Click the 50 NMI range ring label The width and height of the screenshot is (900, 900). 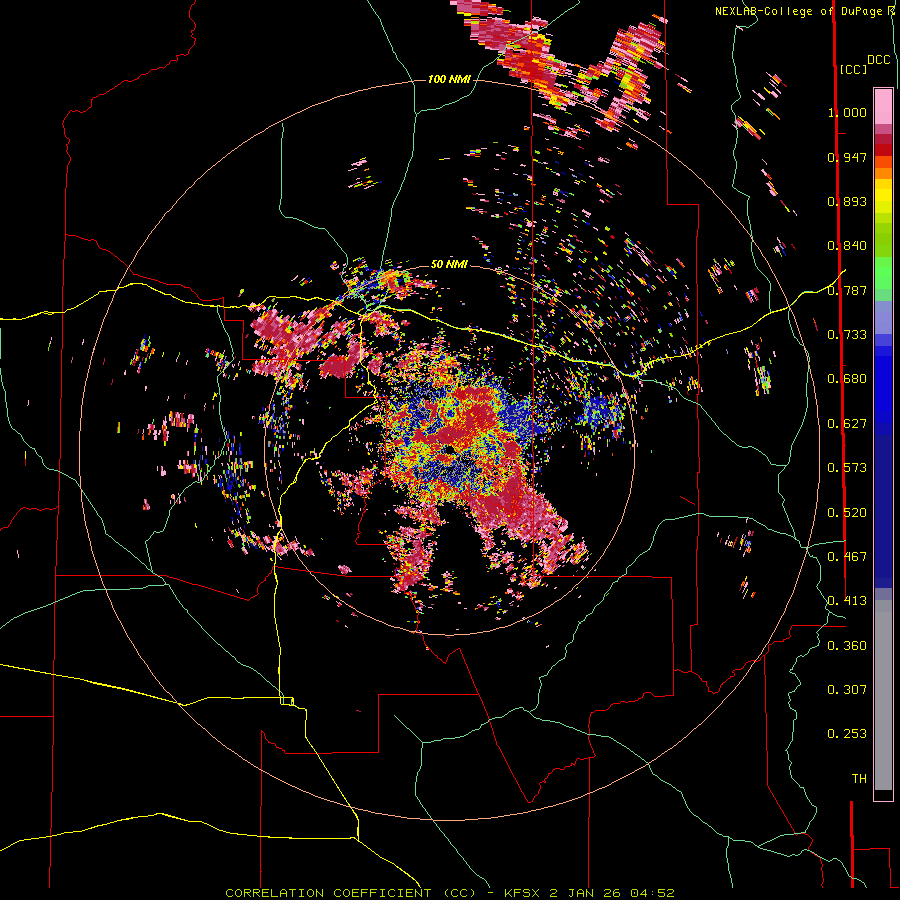[x=449, y=264]
